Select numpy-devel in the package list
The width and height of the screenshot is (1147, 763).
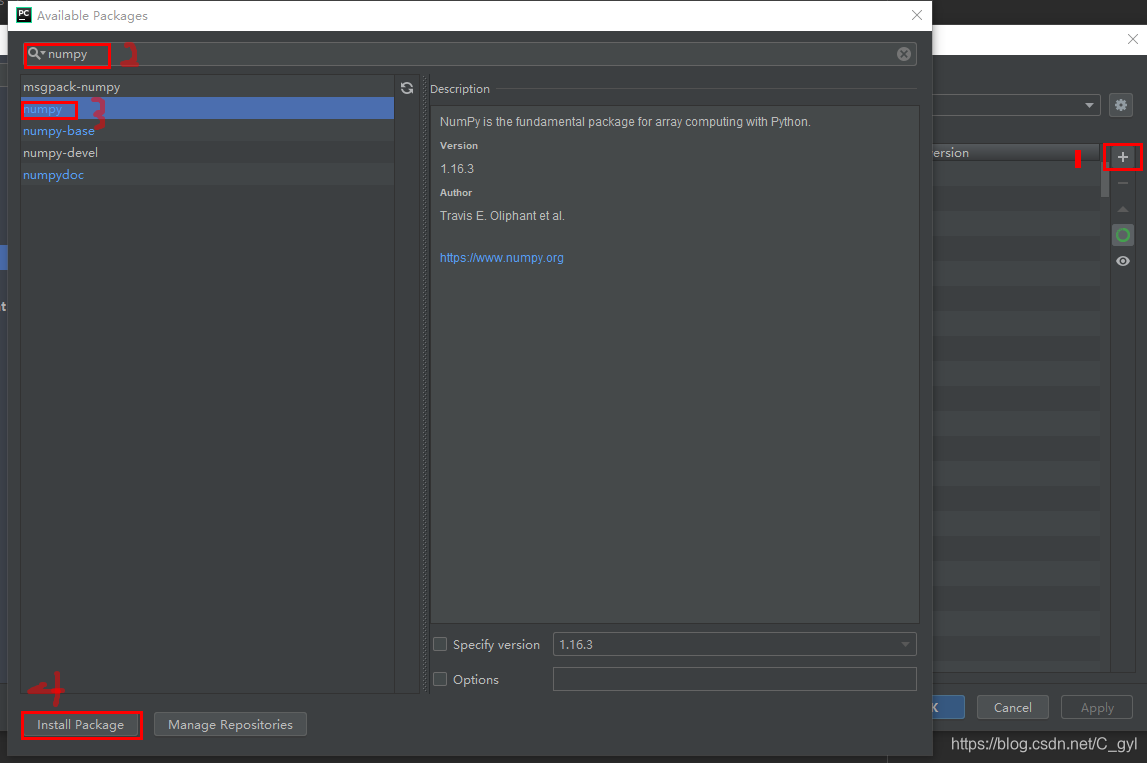click(208, 152)
